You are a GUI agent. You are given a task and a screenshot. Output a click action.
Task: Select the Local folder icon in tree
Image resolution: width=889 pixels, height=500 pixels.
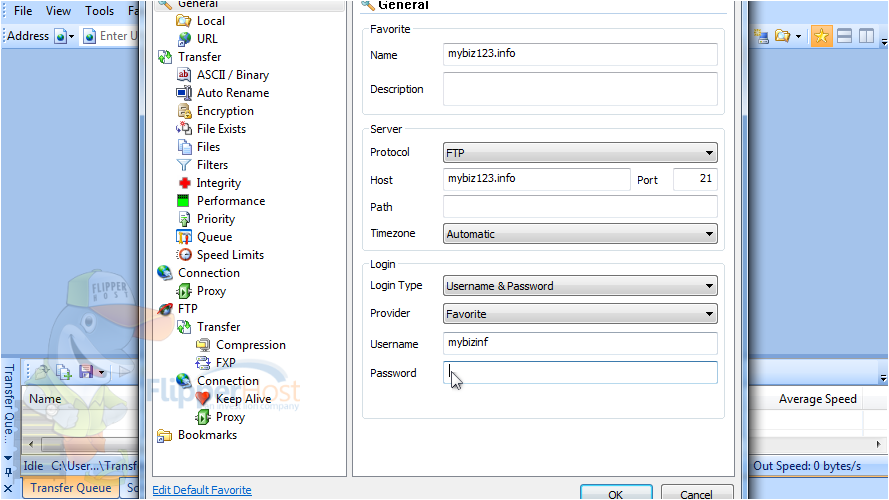pos(184,21)
